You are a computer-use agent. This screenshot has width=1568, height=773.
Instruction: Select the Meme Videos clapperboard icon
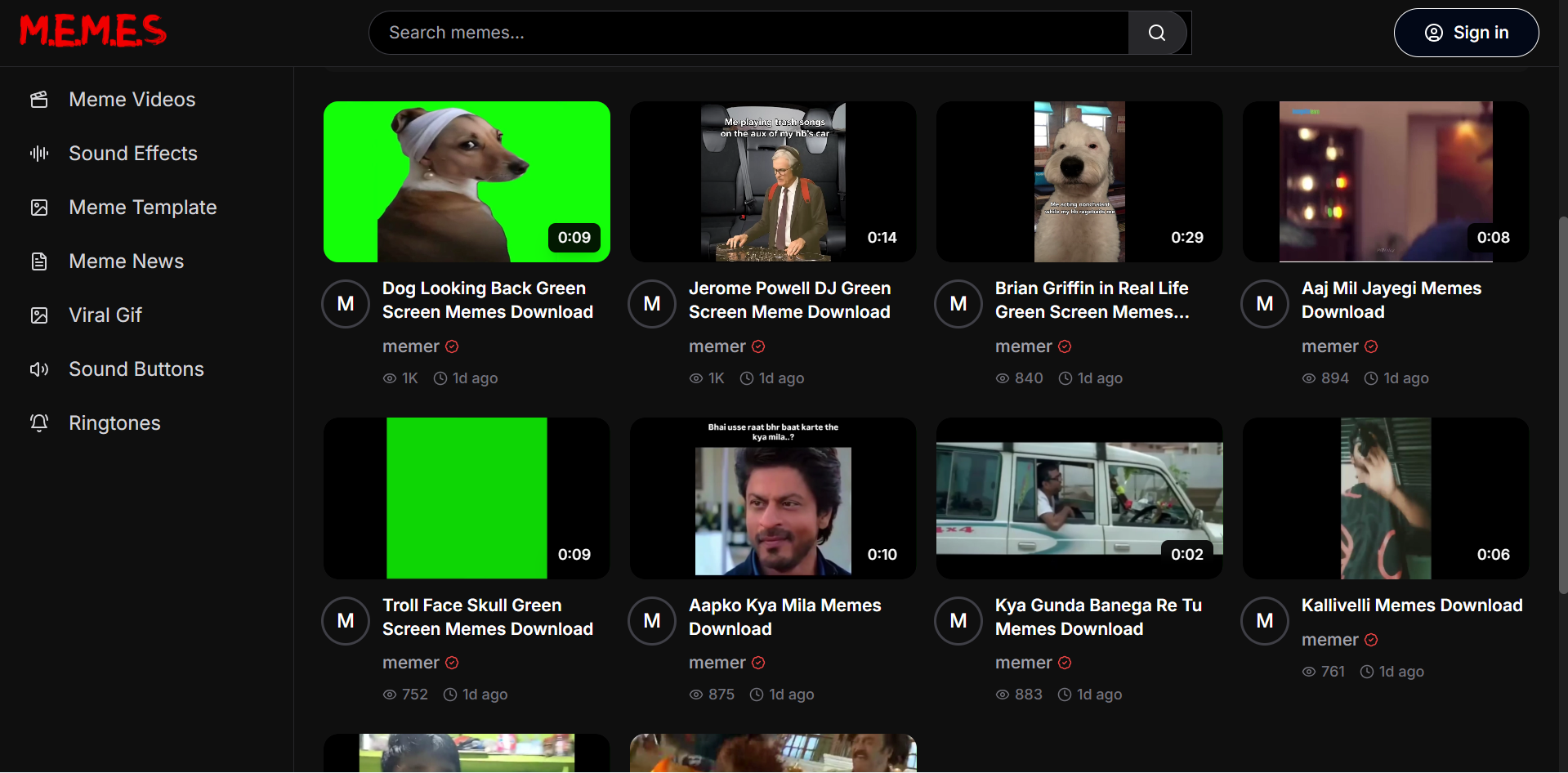pos(39,99)
